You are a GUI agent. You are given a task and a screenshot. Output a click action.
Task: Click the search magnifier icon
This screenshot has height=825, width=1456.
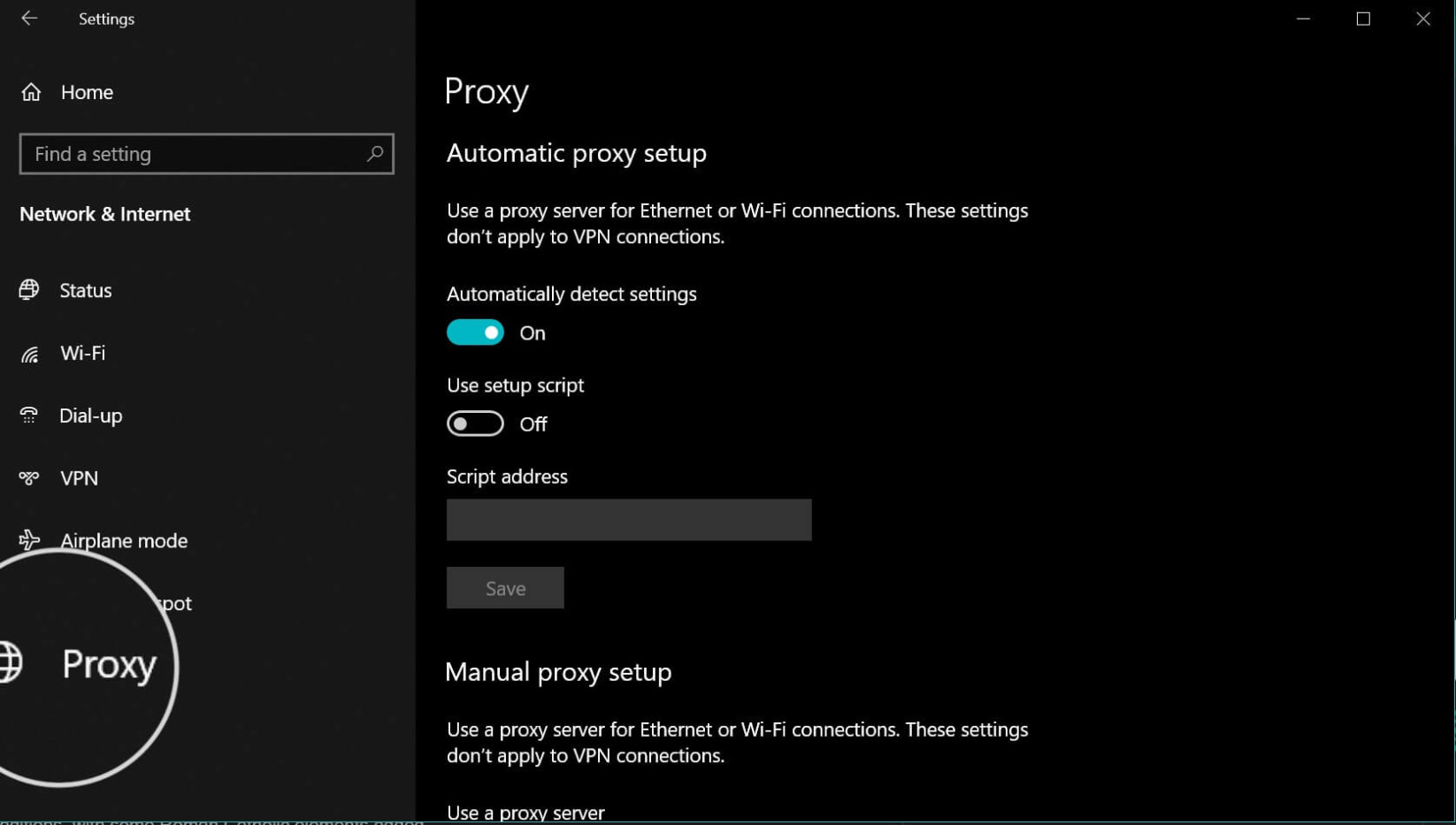point(375,153)
